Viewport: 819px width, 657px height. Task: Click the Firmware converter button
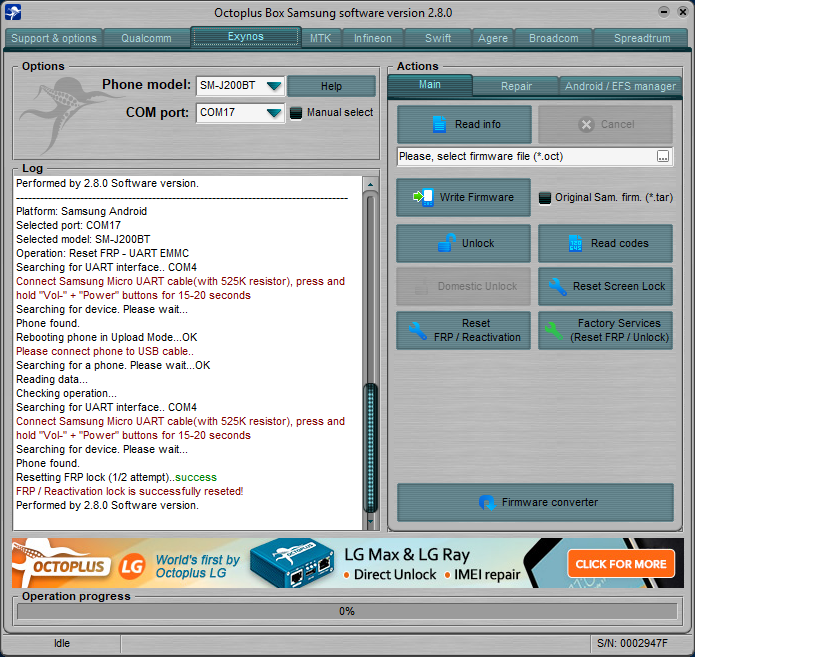click(535, 502)
